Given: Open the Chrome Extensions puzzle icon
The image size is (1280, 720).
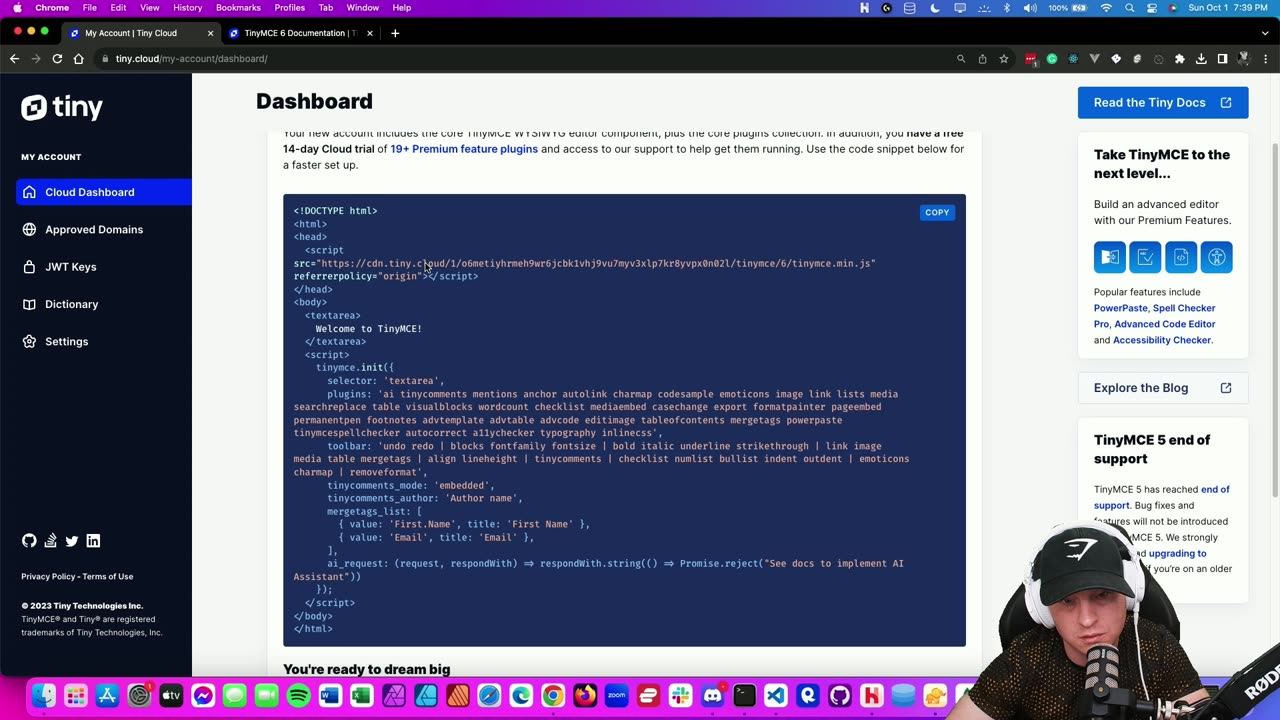Looking at the screenshot, I should (x=1179, y=59).
